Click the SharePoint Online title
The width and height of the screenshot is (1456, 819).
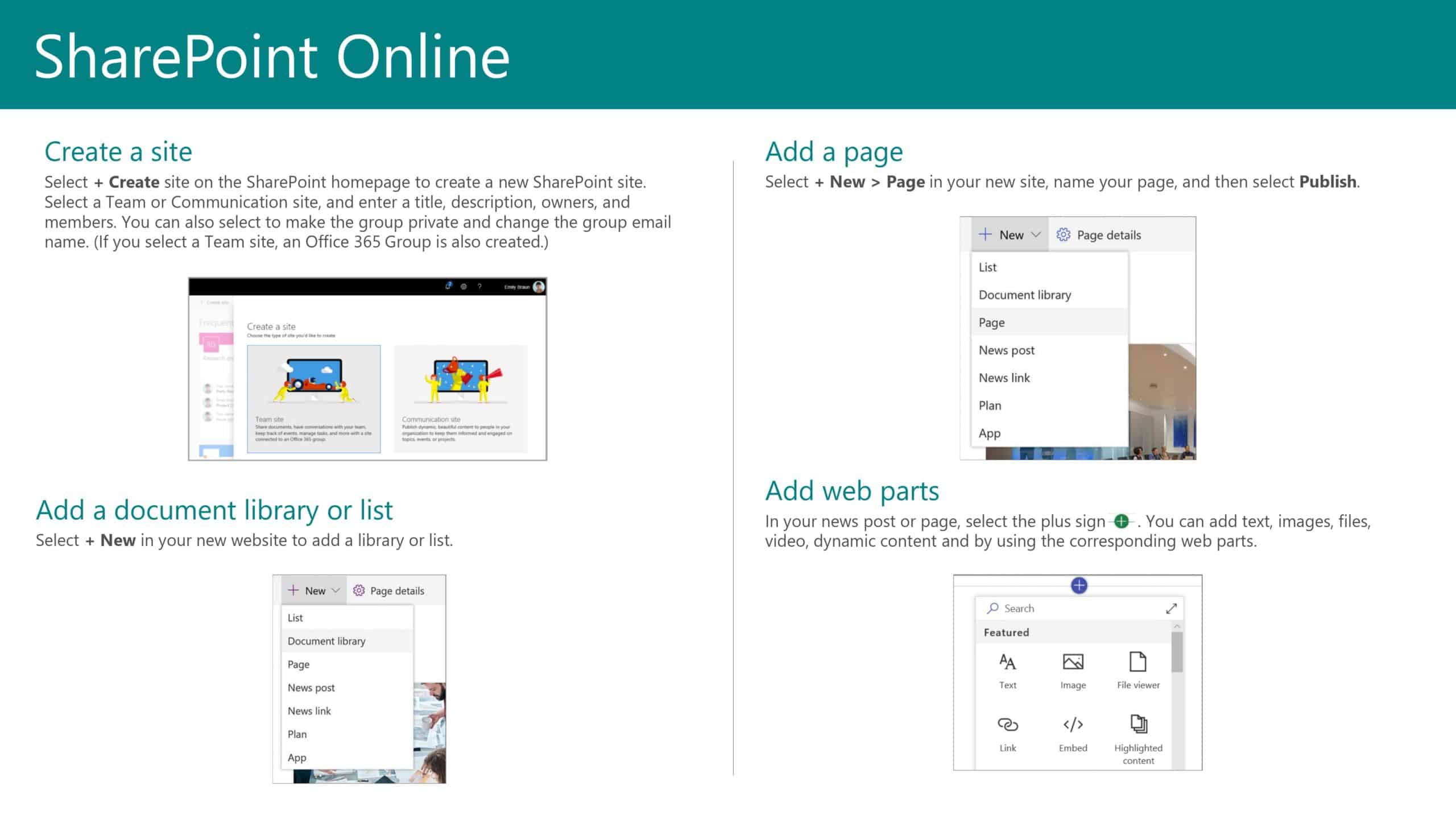(x=272, y=56)
